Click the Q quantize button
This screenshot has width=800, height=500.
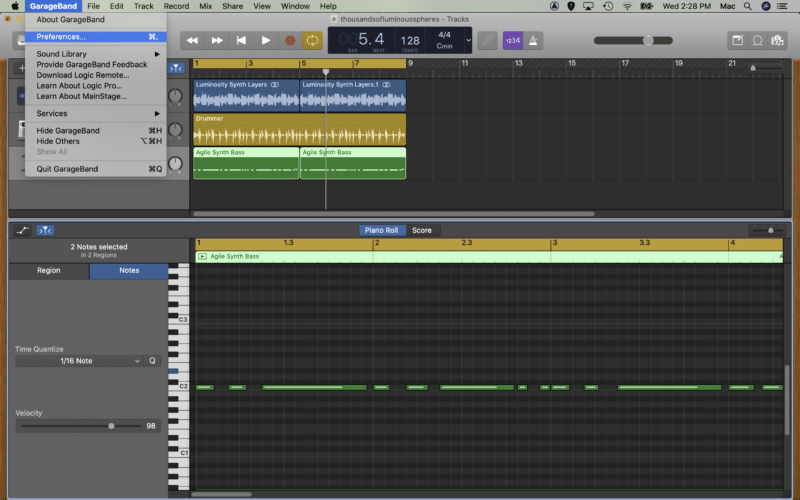tap(152, 361)
